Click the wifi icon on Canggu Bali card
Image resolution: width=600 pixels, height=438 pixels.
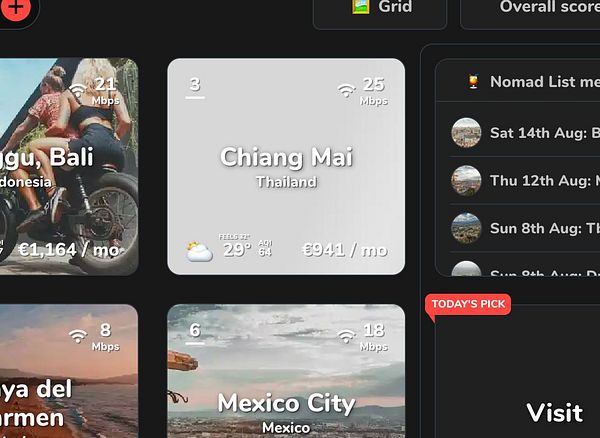[x=78, y=90]
